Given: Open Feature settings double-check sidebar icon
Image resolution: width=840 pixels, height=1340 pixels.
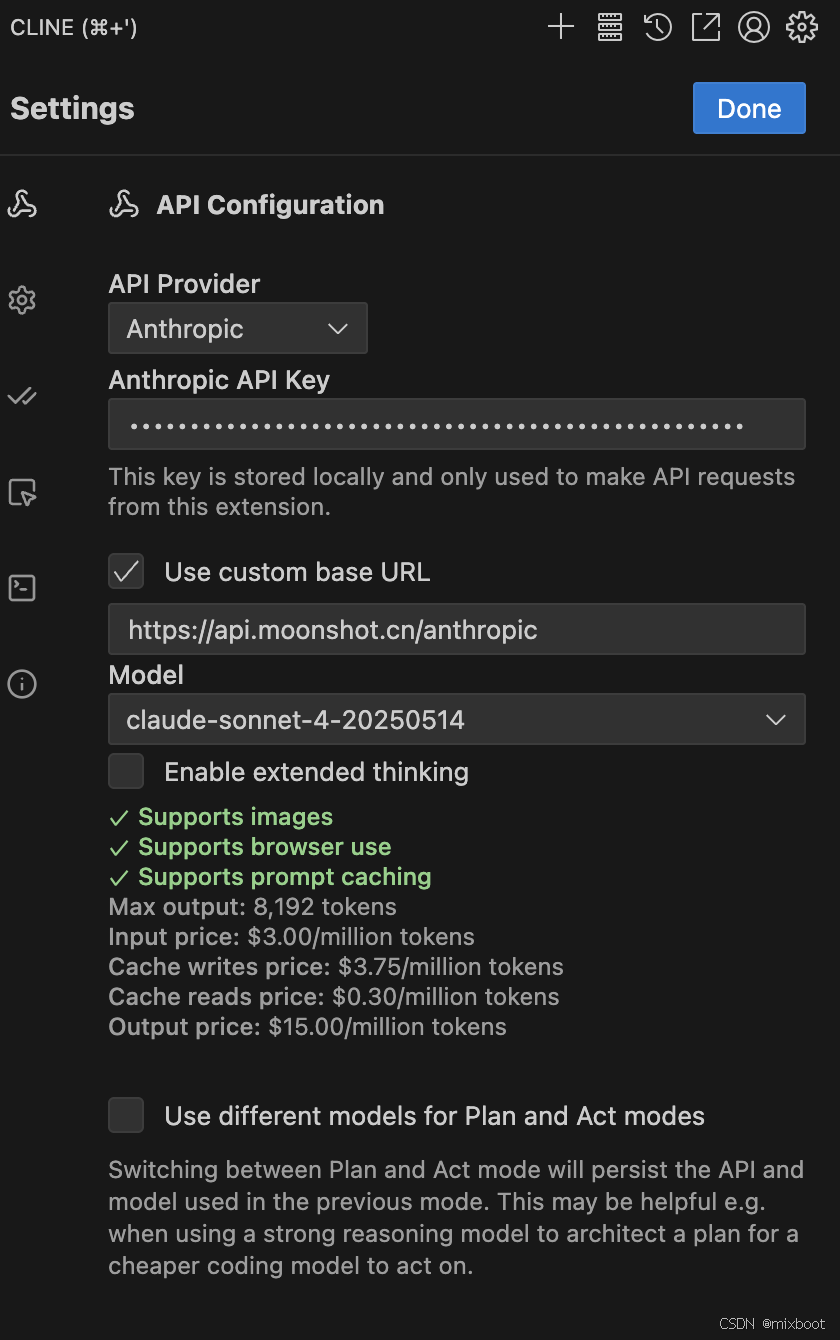Looking at the screenshot, I should 22,397.
